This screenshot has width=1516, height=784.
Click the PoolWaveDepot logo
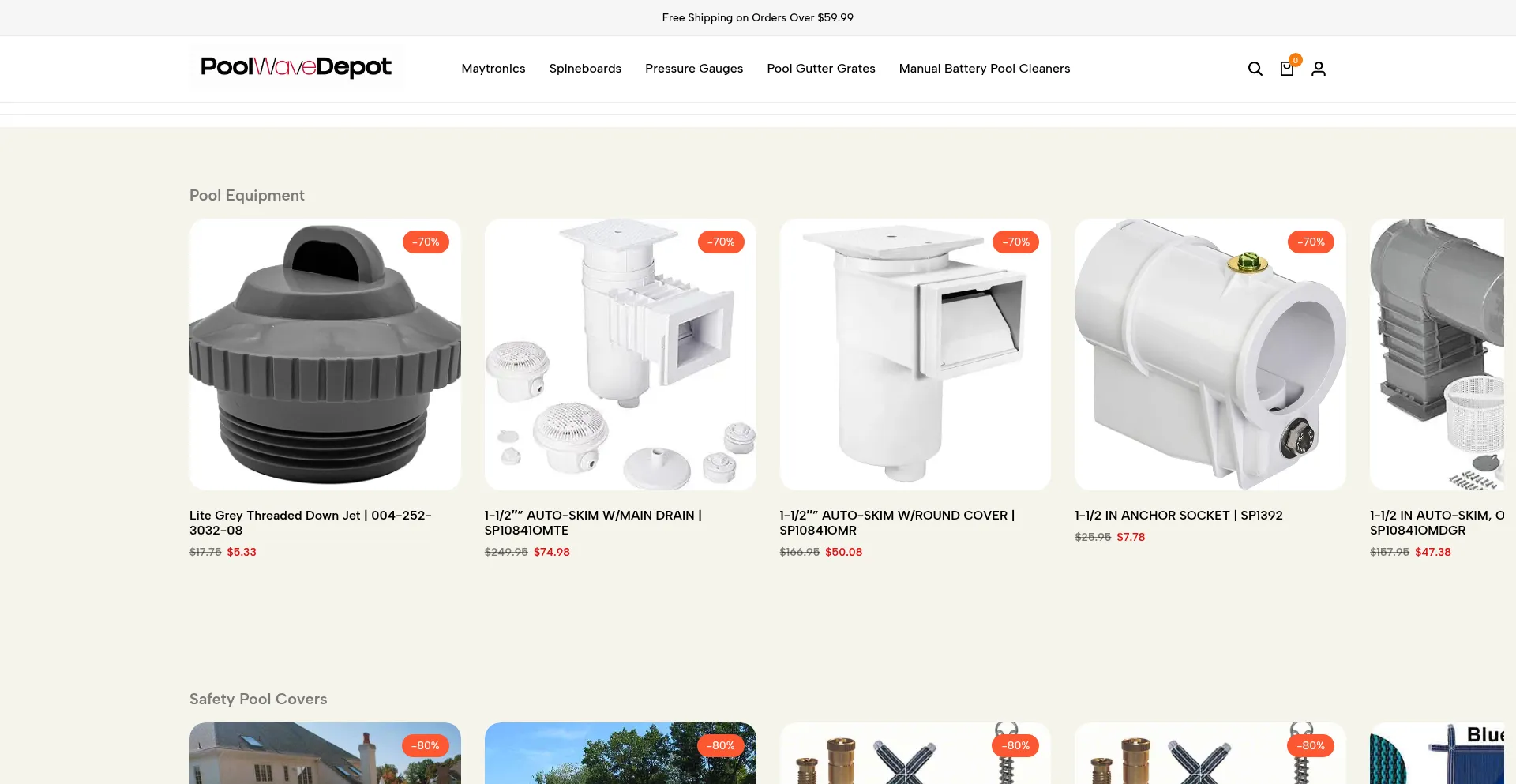click(296, 67)
